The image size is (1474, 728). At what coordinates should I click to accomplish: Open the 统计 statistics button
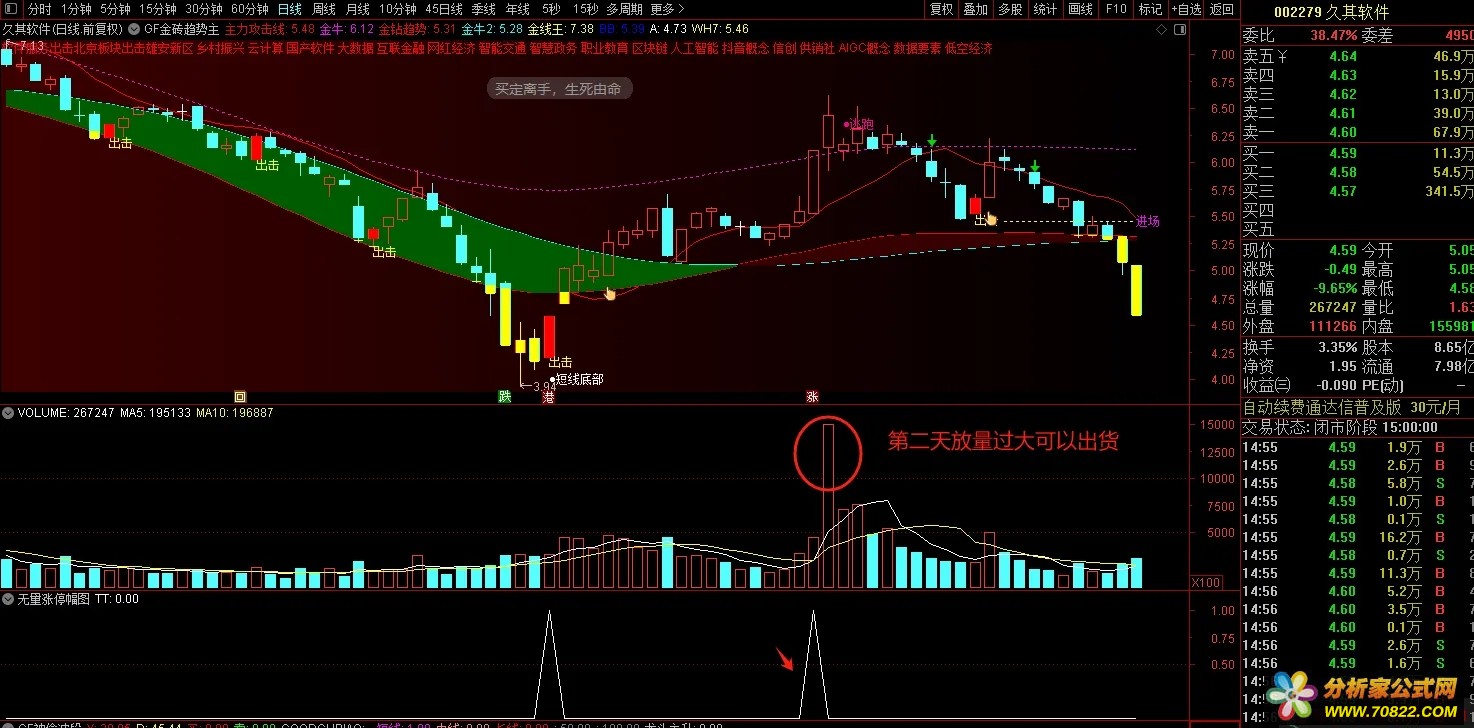click(x=1045, y=9)
